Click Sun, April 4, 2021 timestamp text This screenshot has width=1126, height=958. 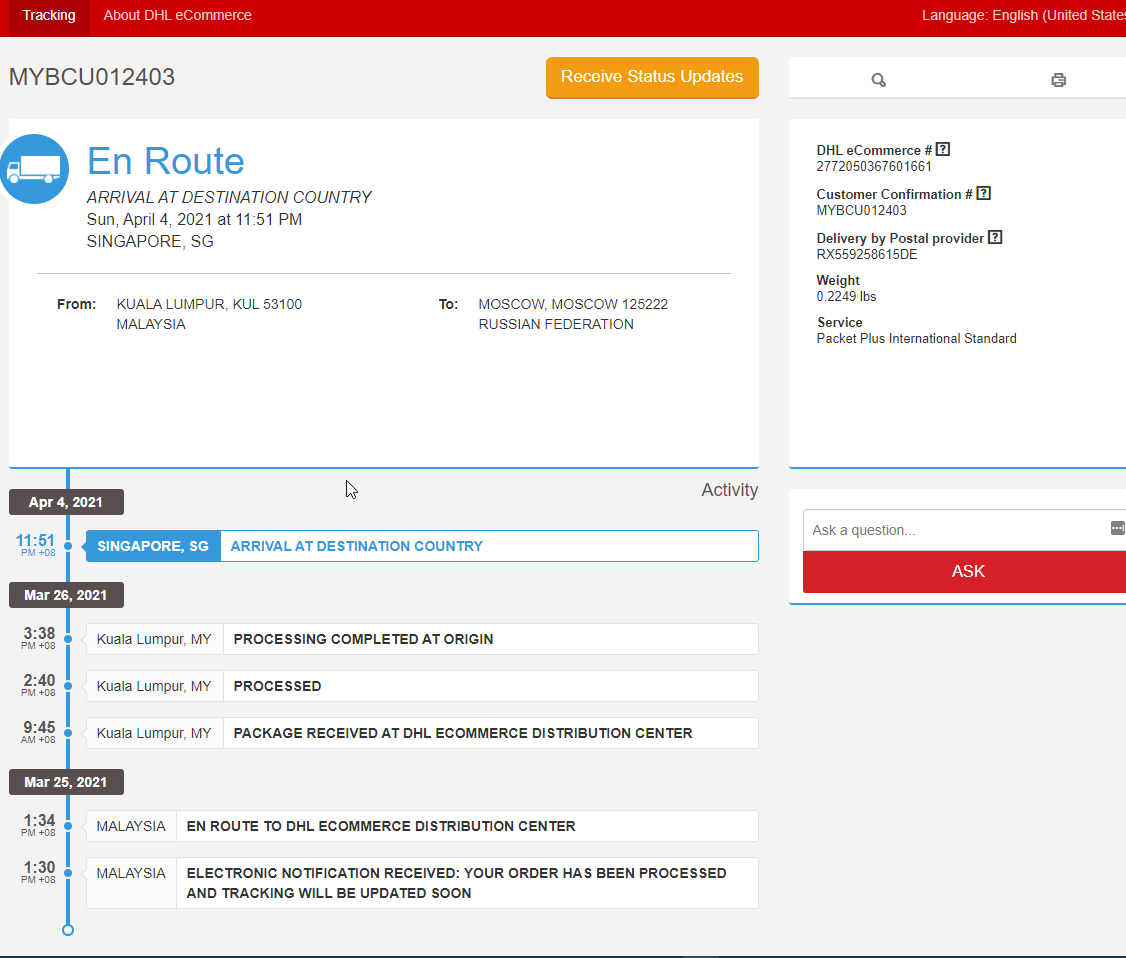(x=194, y=220)
